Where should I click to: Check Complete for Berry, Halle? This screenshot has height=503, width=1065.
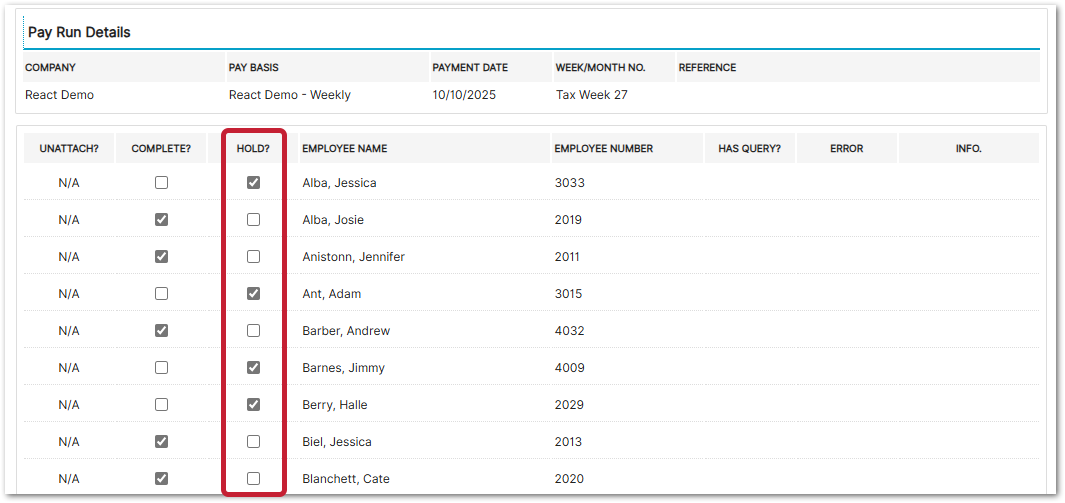pyautogui.click(x=162, y=405)
